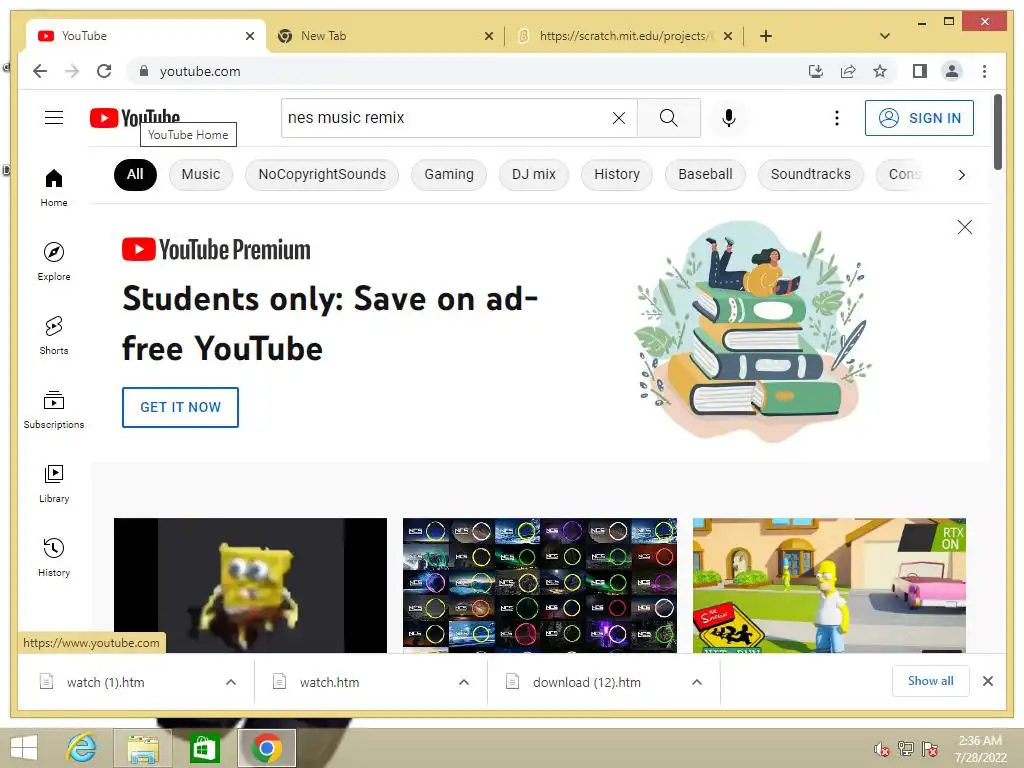Select the NoCopyrightSounds filter chip
The image size is (1024, 768).
[322, 174]
